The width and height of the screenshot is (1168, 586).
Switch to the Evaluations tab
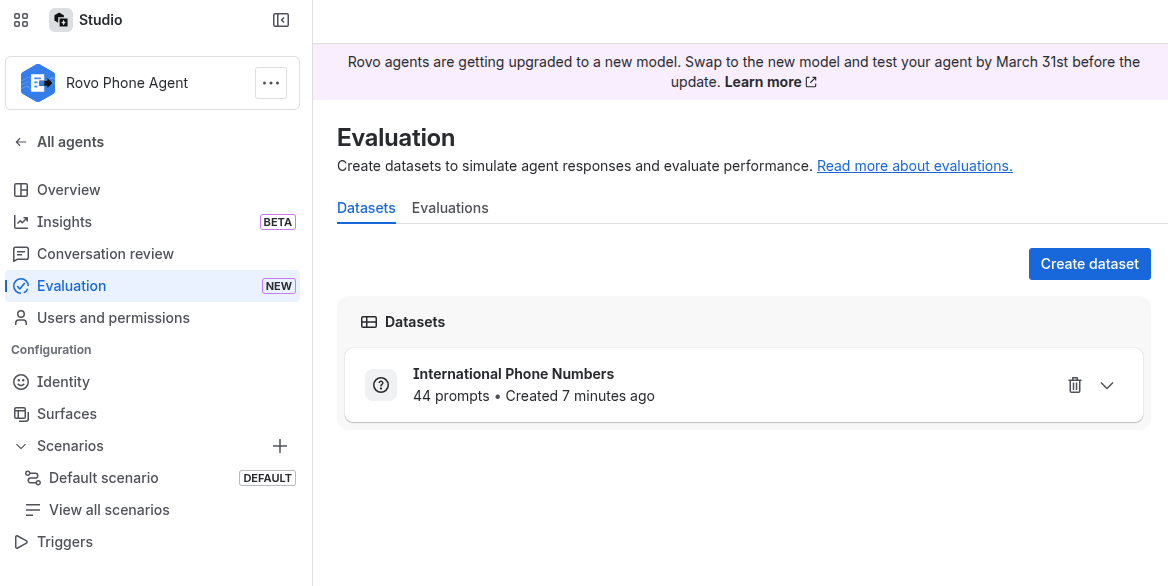[x=450, y=208]
